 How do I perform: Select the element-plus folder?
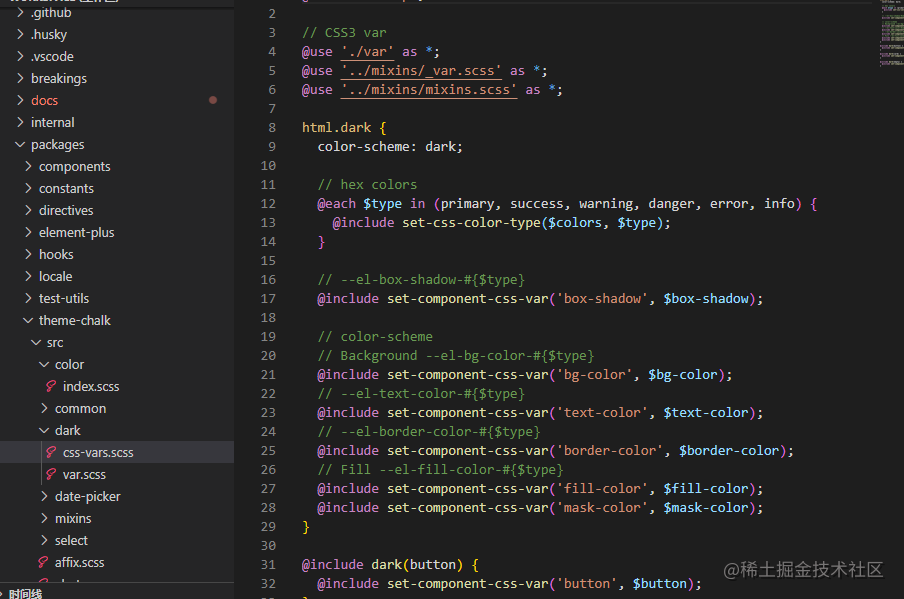coord(76,232)
